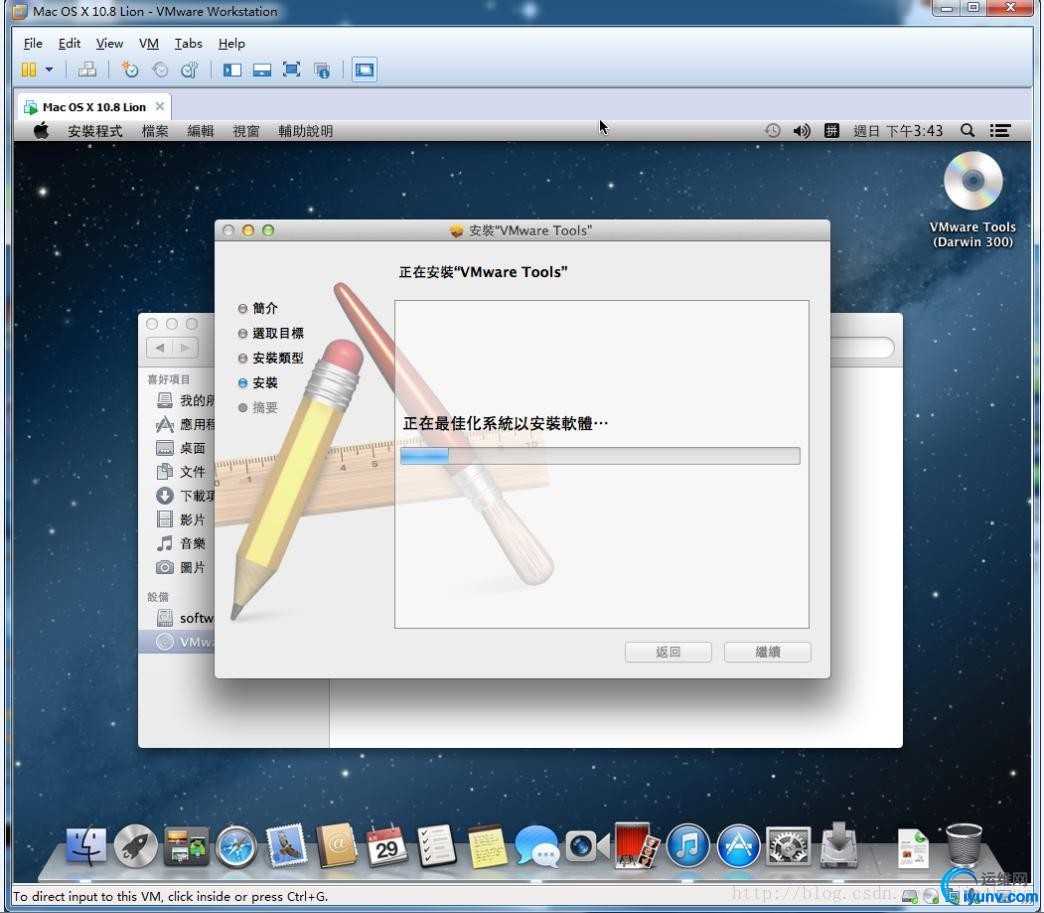The width and height of the screenshot is (1044, 913).
Task: Select the Mac OS X 10.8 Lion tab
Action: pyautogui.click(x=94, y=107)
